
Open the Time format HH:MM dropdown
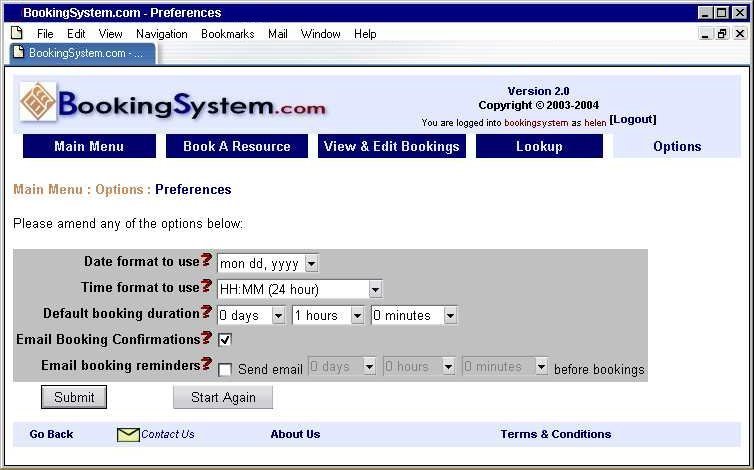(300, 289)
